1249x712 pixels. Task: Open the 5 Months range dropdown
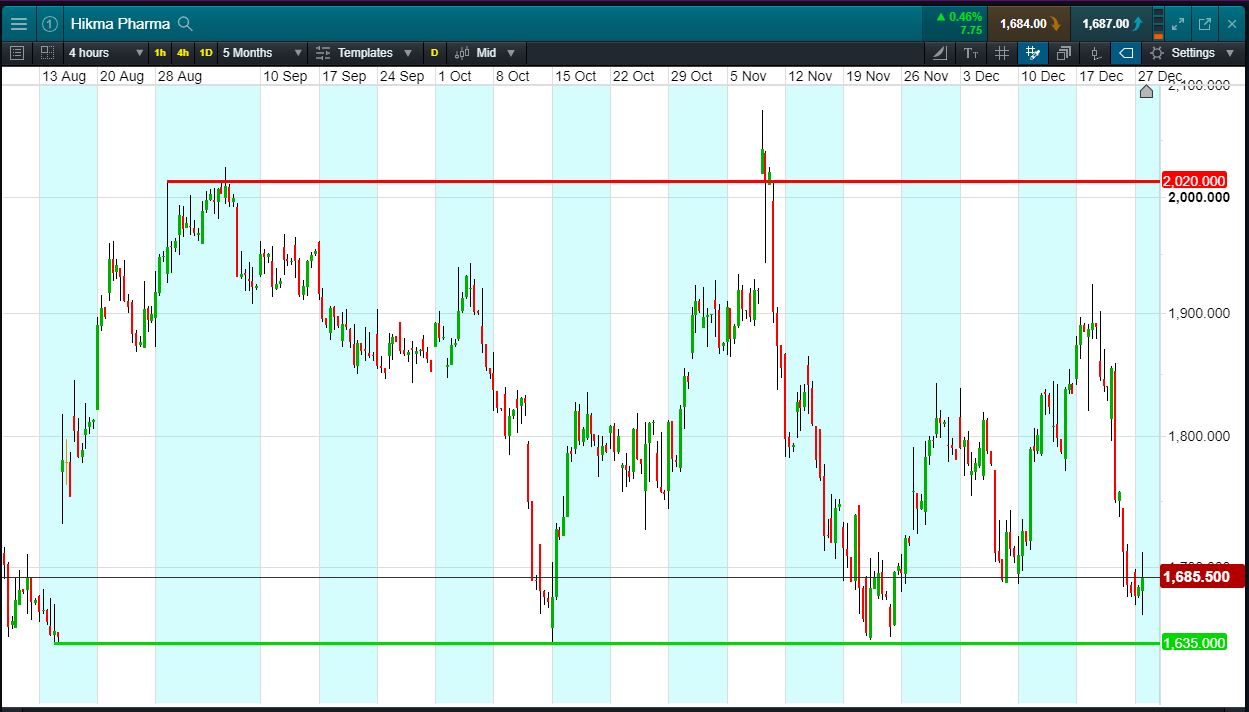pyautogui.click(x=262, y=53)
